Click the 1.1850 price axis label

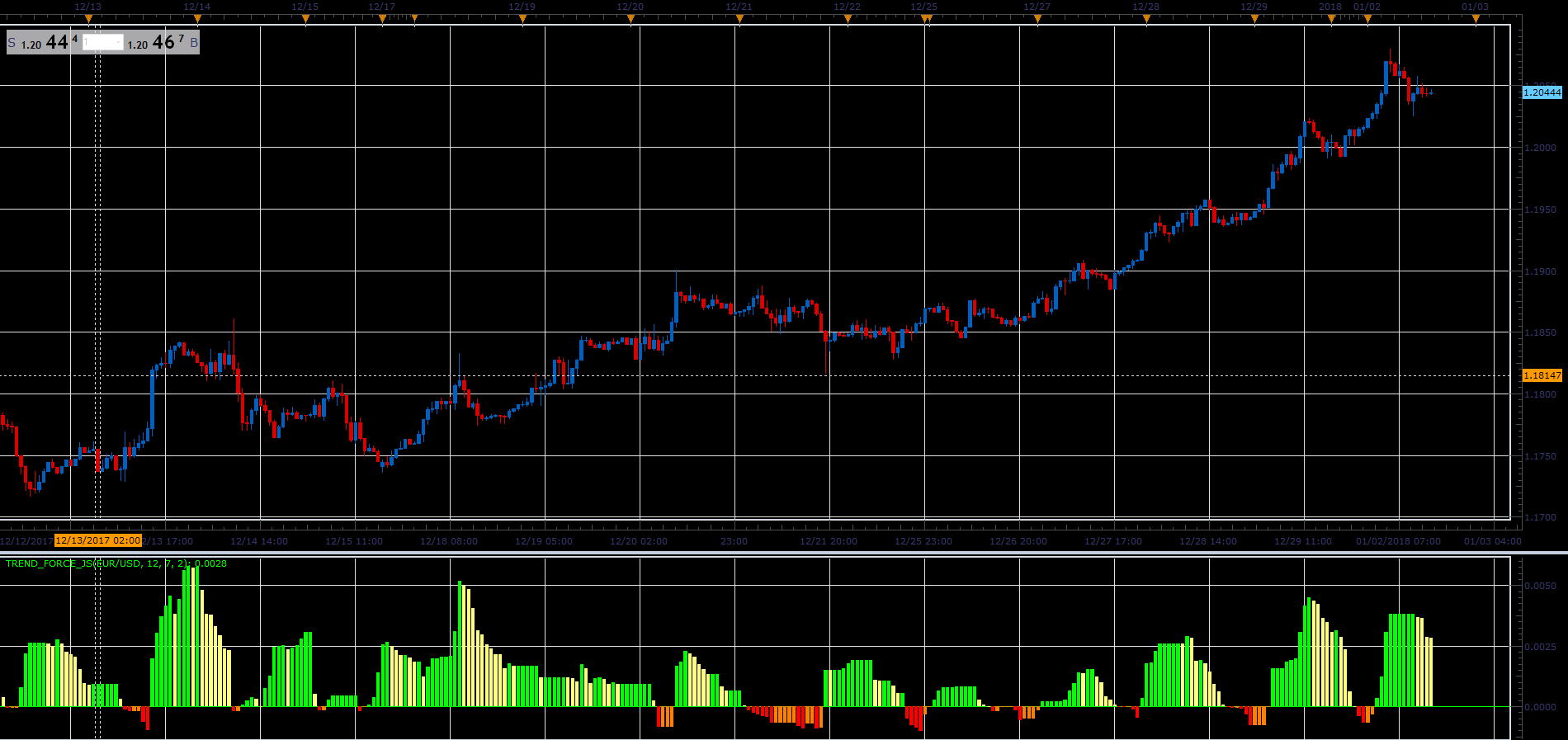[1540, 332]
